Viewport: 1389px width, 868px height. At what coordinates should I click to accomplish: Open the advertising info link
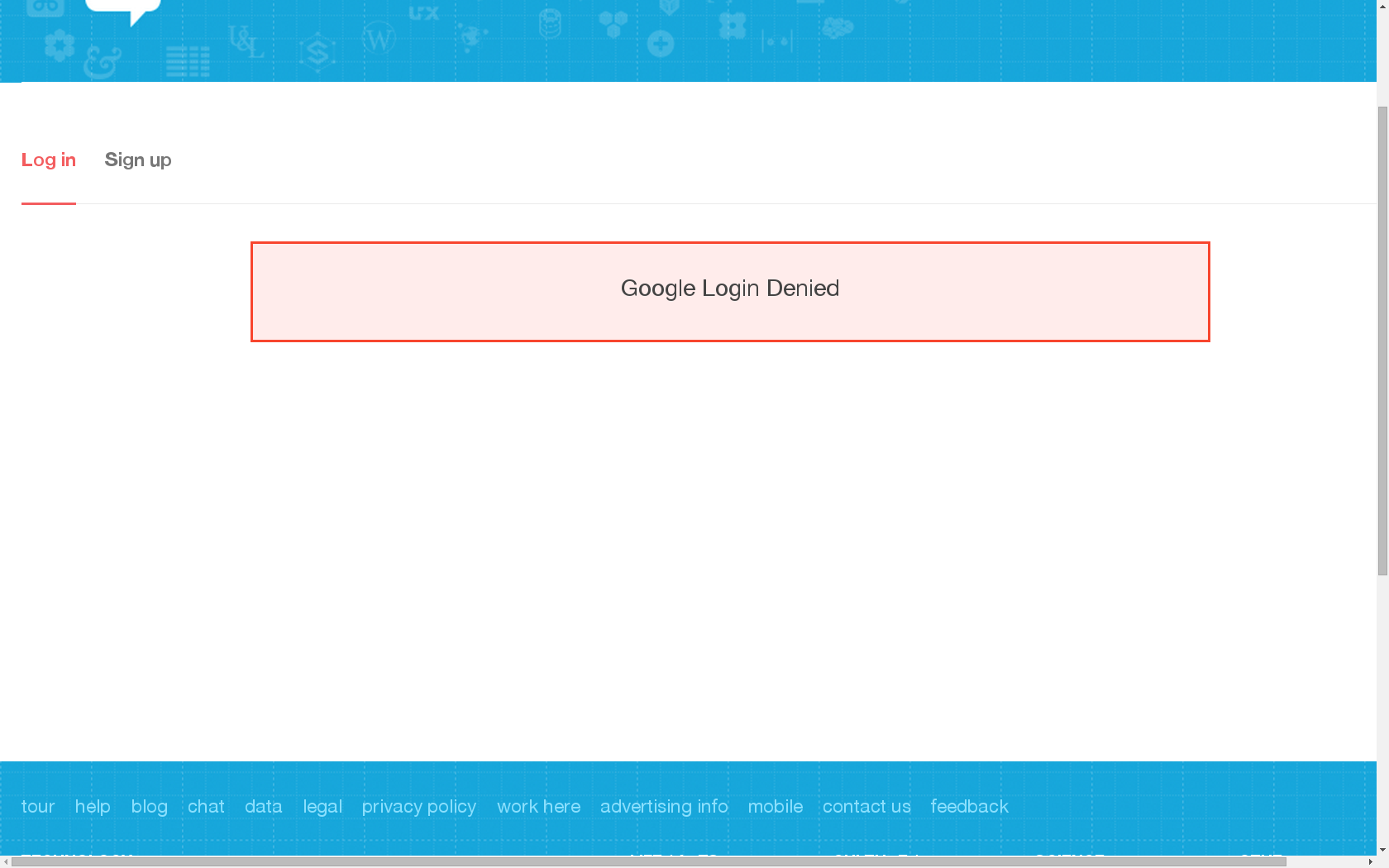pyautogui.click(x=664, y=806)
